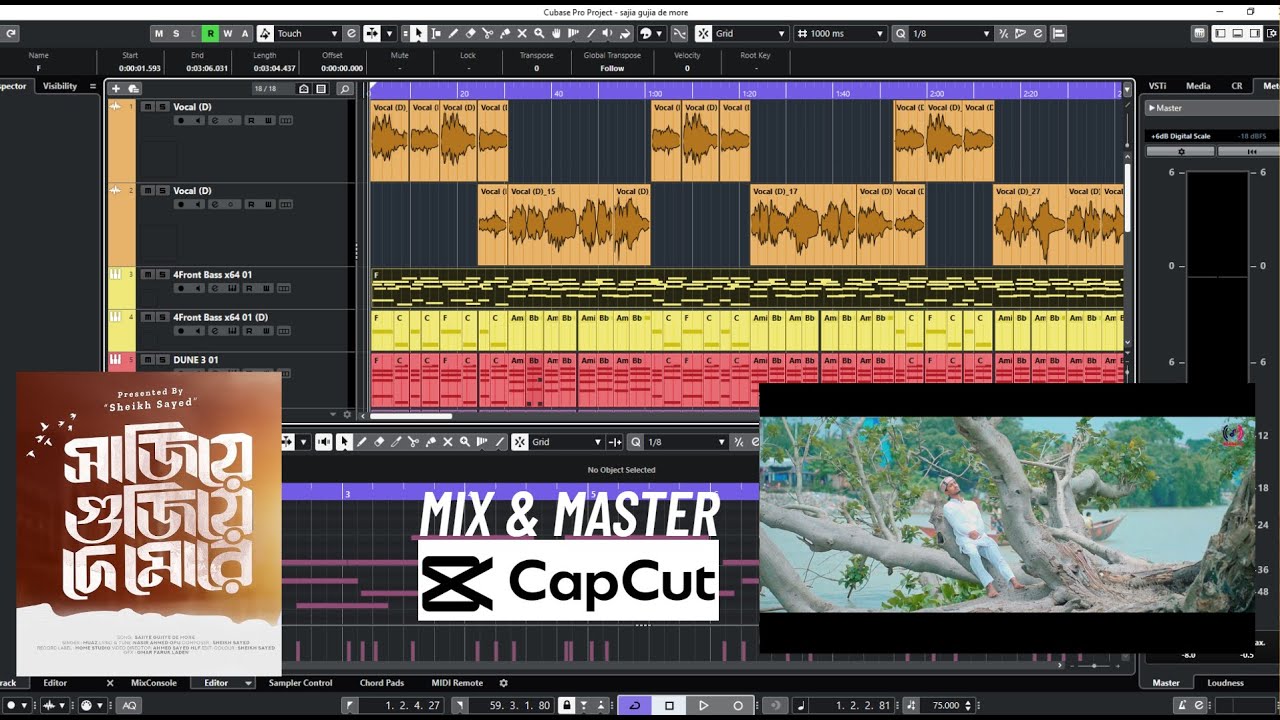
Task: Open the Find Tracks search icon
Action: pyautogui.click(x=344, y=89)
